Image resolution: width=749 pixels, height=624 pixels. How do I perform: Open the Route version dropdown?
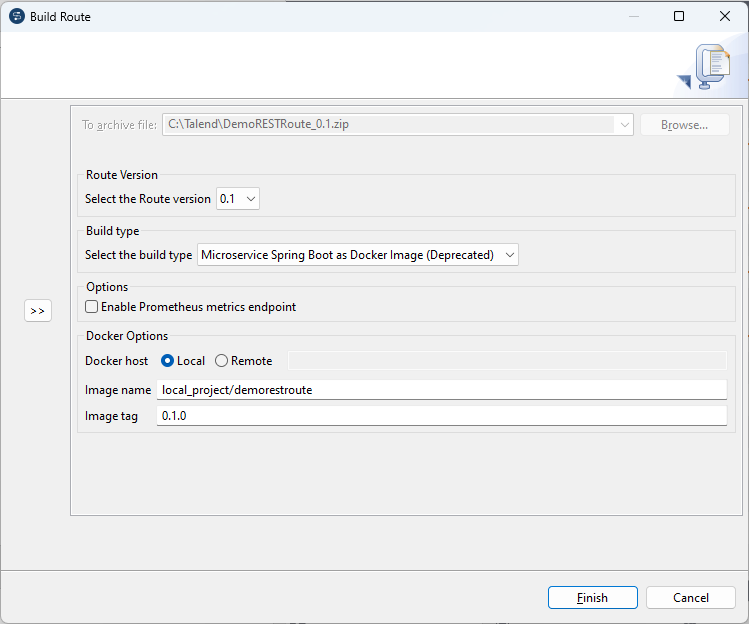239,199
